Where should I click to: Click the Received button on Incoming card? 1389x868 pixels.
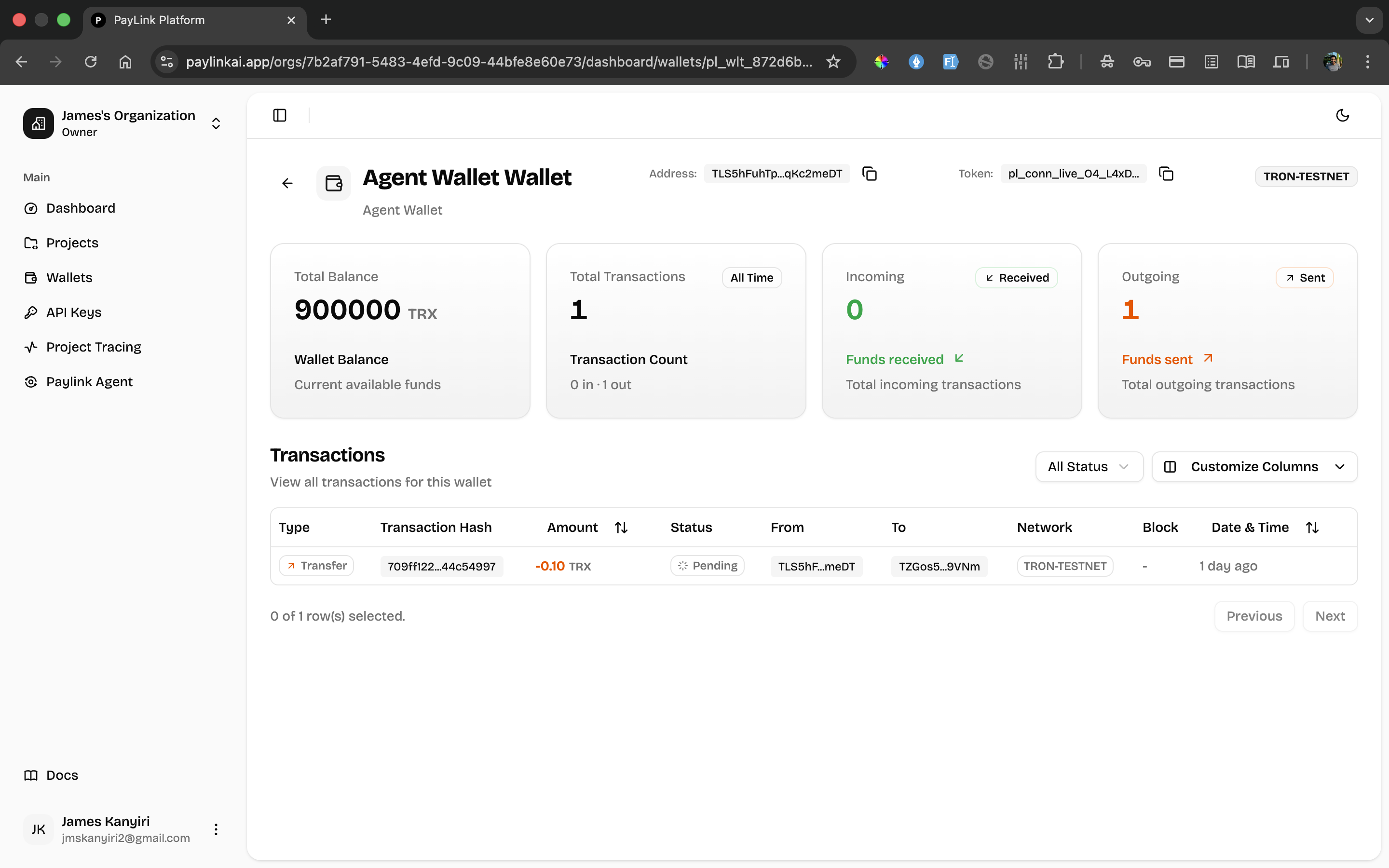pos(1015,277)
